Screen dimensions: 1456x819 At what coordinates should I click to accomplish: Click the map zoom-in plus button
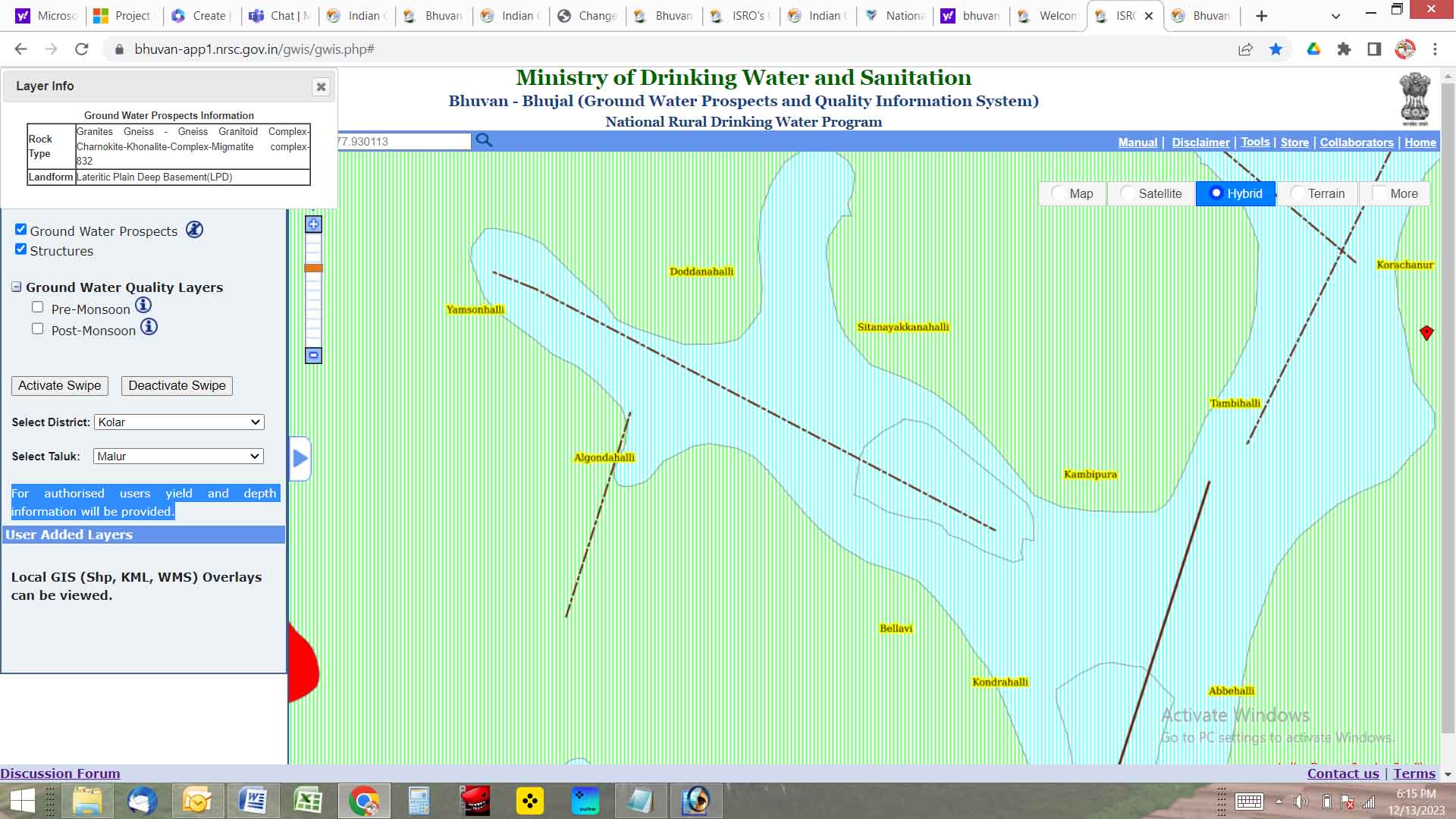pyautogui.click(x=313, y=224)
